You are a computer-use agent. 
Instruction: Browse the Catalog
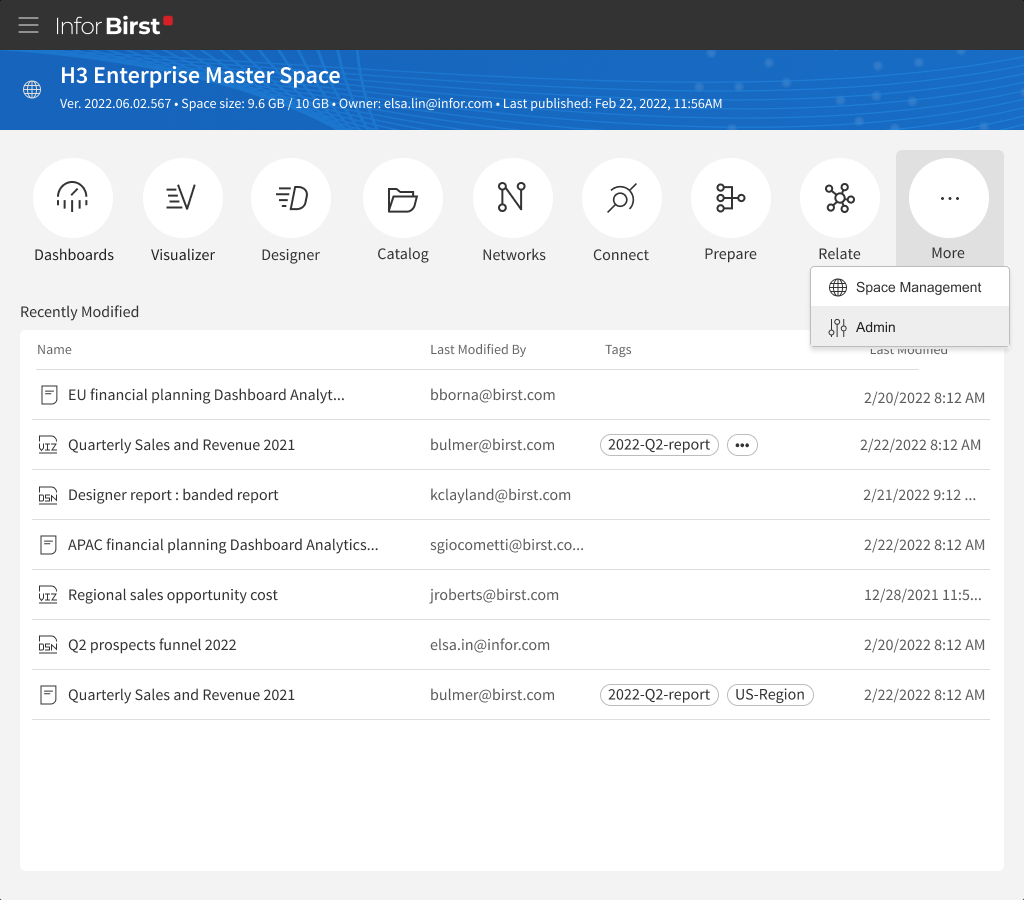(403, 198)
